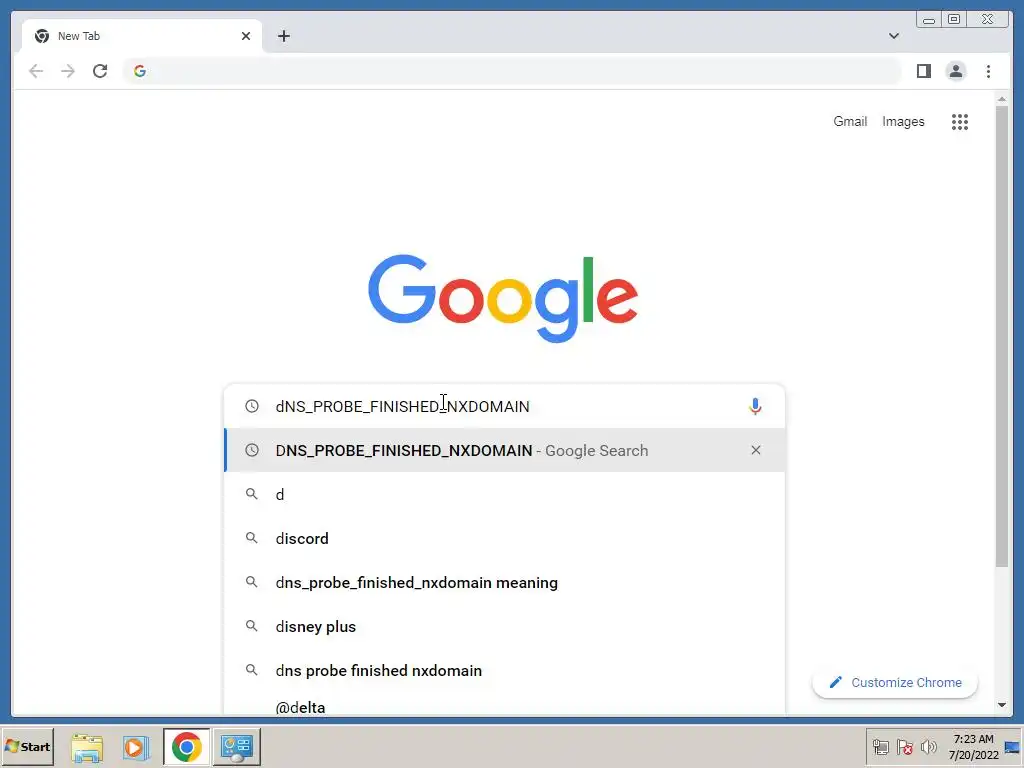Click the scrollbar up arrow
Image resolution: width=1024 pixels, height=768 pixels.
(1001, 99)
